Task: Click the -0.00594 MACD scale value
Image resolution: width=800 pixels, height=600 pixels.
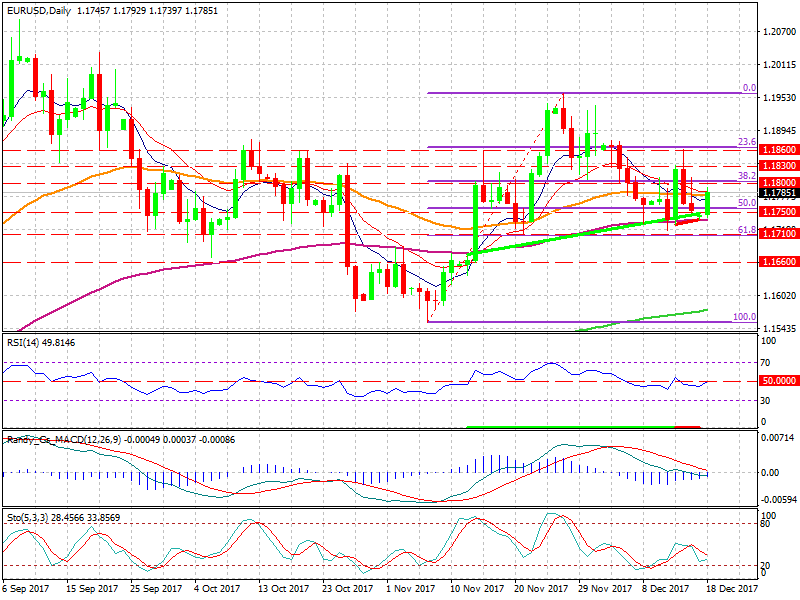Action: (x=778, y=499)
